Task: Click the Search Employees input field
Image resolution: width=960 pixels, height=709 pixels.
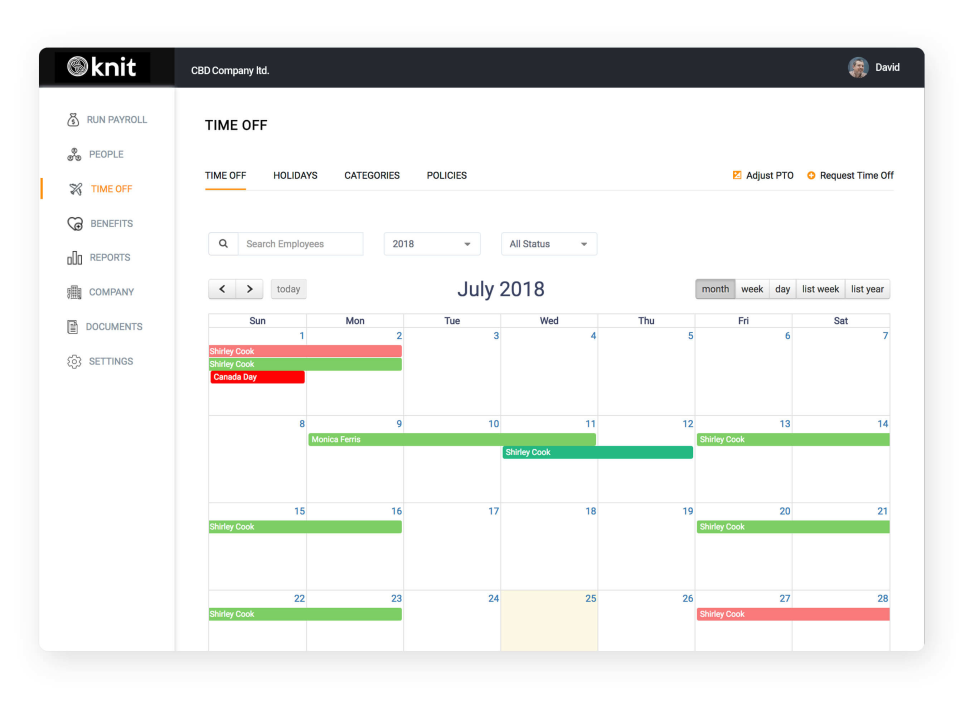Action: [300, 243]
